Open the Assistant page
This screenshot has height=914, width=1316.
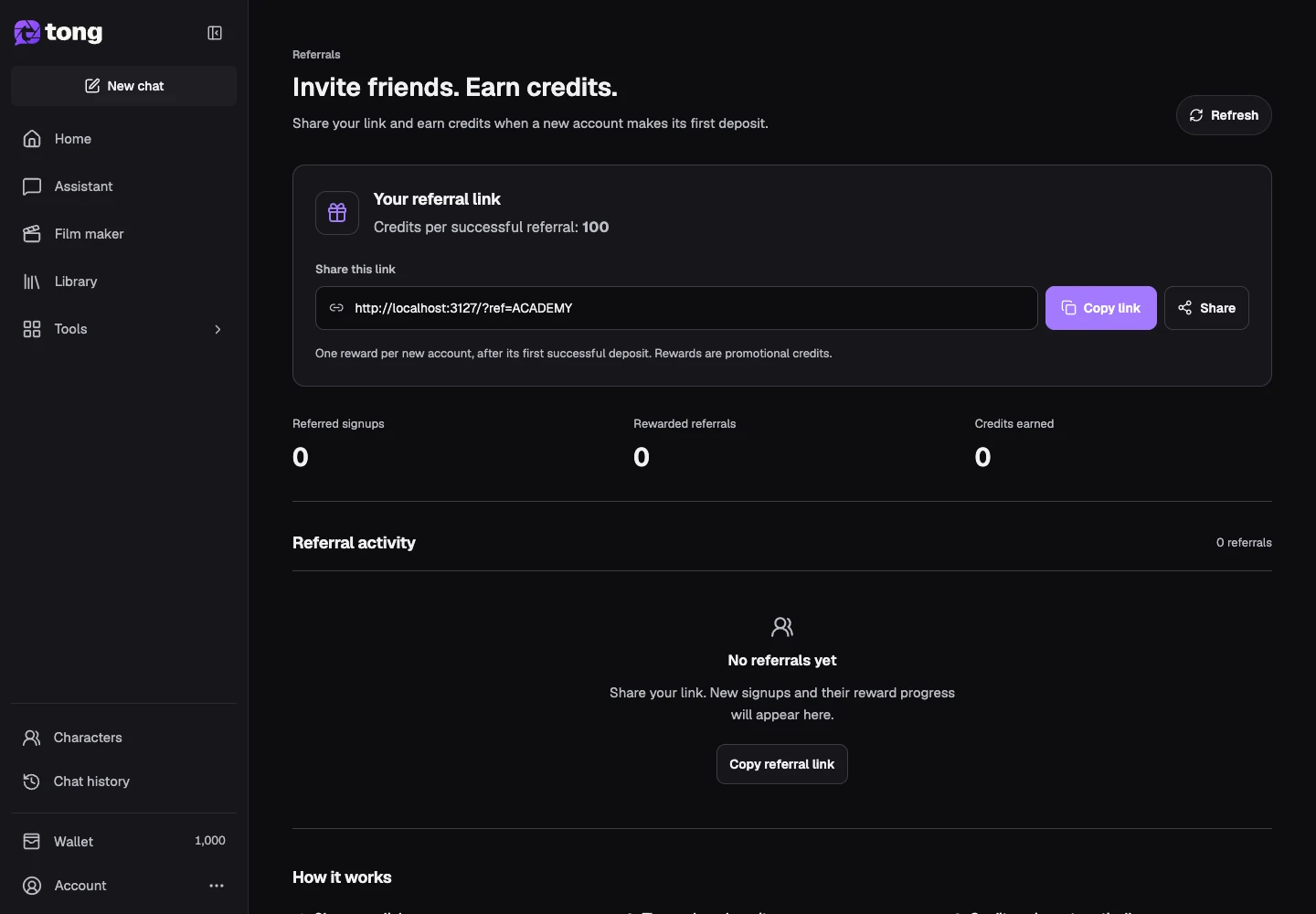[124, 186]
